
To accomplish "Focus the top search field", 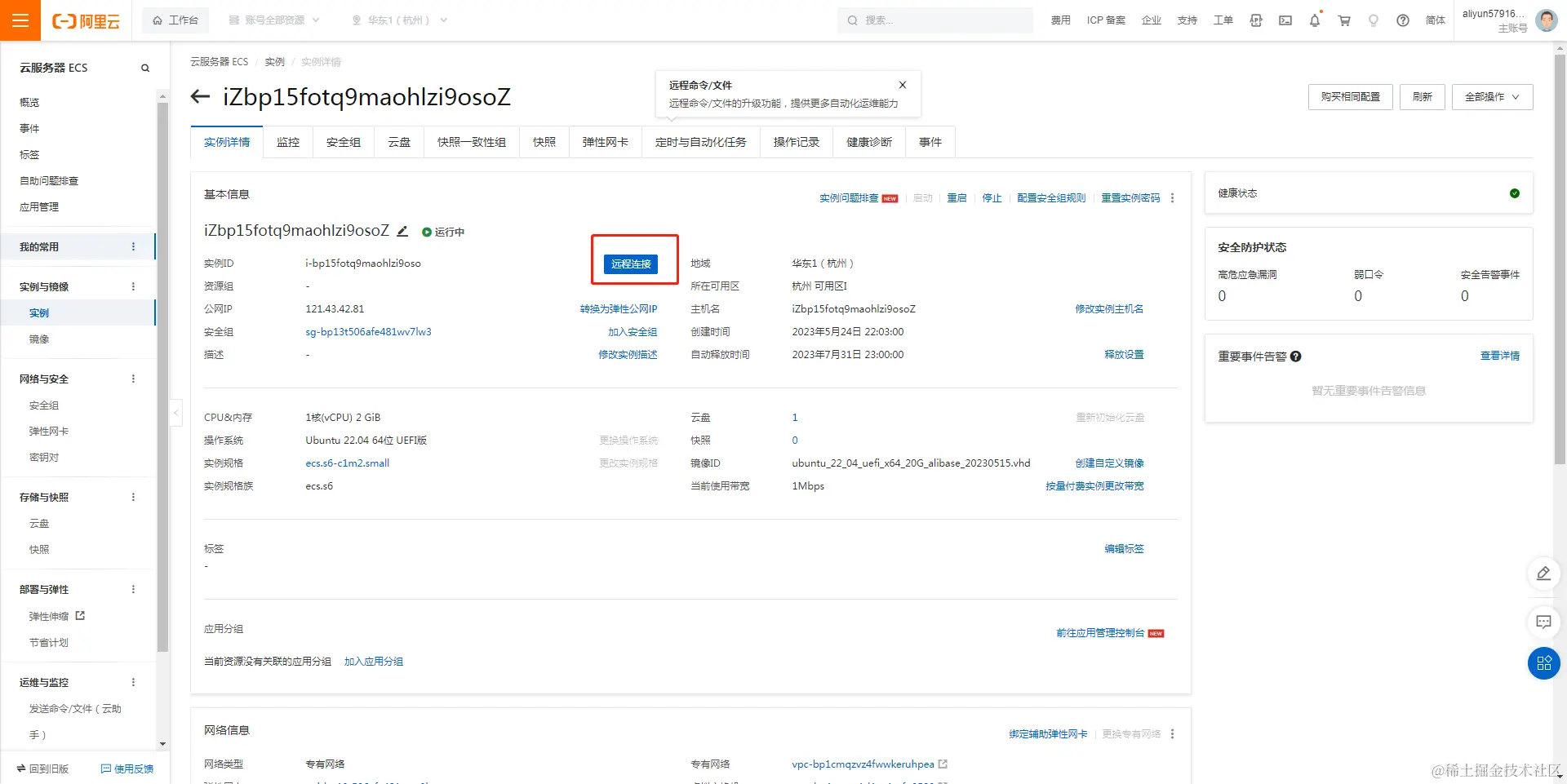I will [x=935, y=20].
